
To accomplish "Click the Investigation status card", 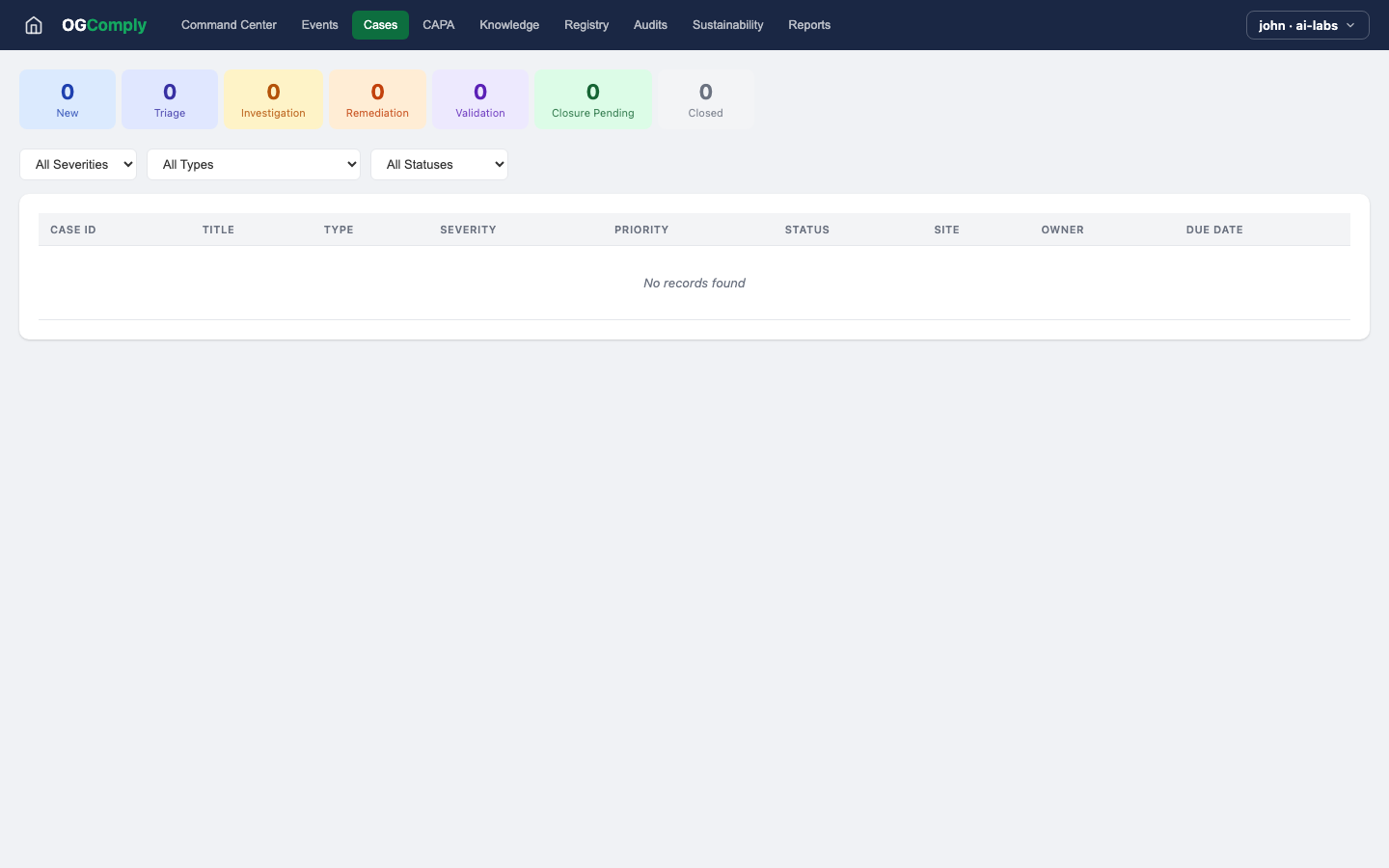I will [x=273, y=99].
